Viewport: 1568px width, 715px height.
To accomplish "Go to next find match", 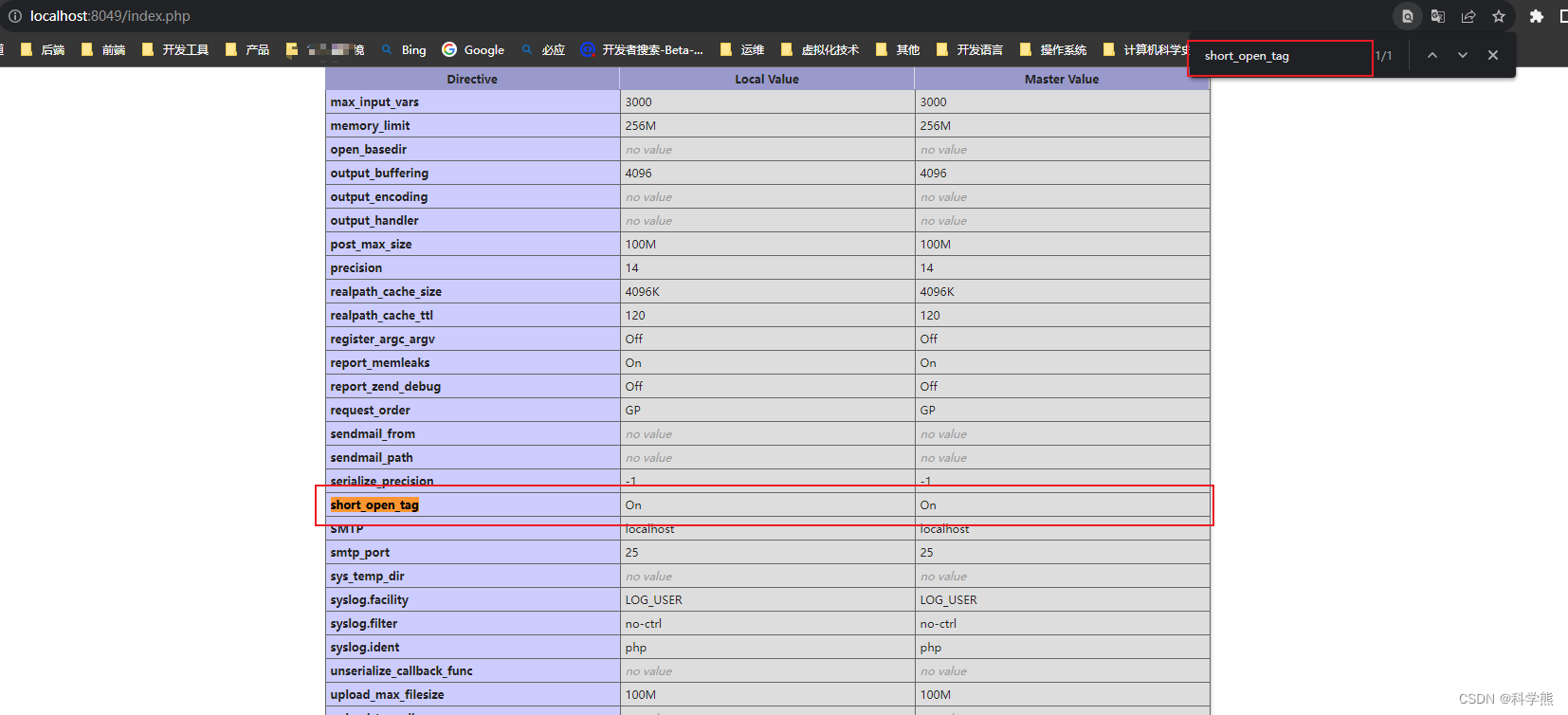I will (1463, 55).
